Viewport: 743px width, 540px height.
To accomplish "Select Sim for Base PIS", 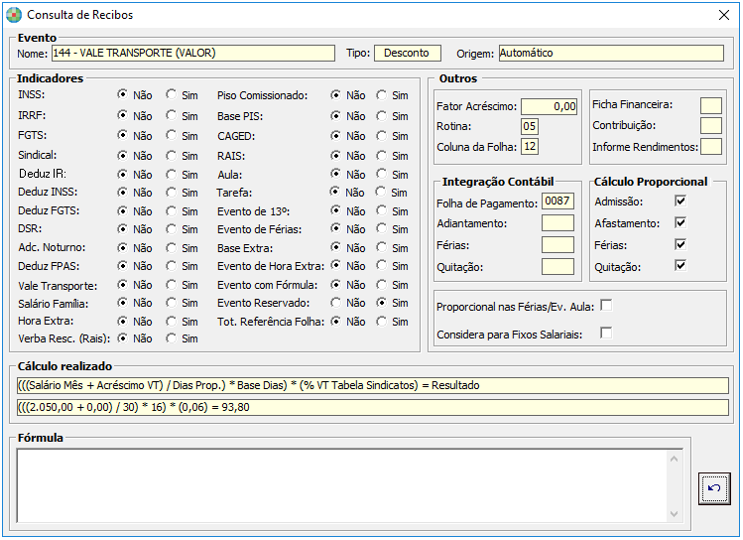I will click(381, 116).
